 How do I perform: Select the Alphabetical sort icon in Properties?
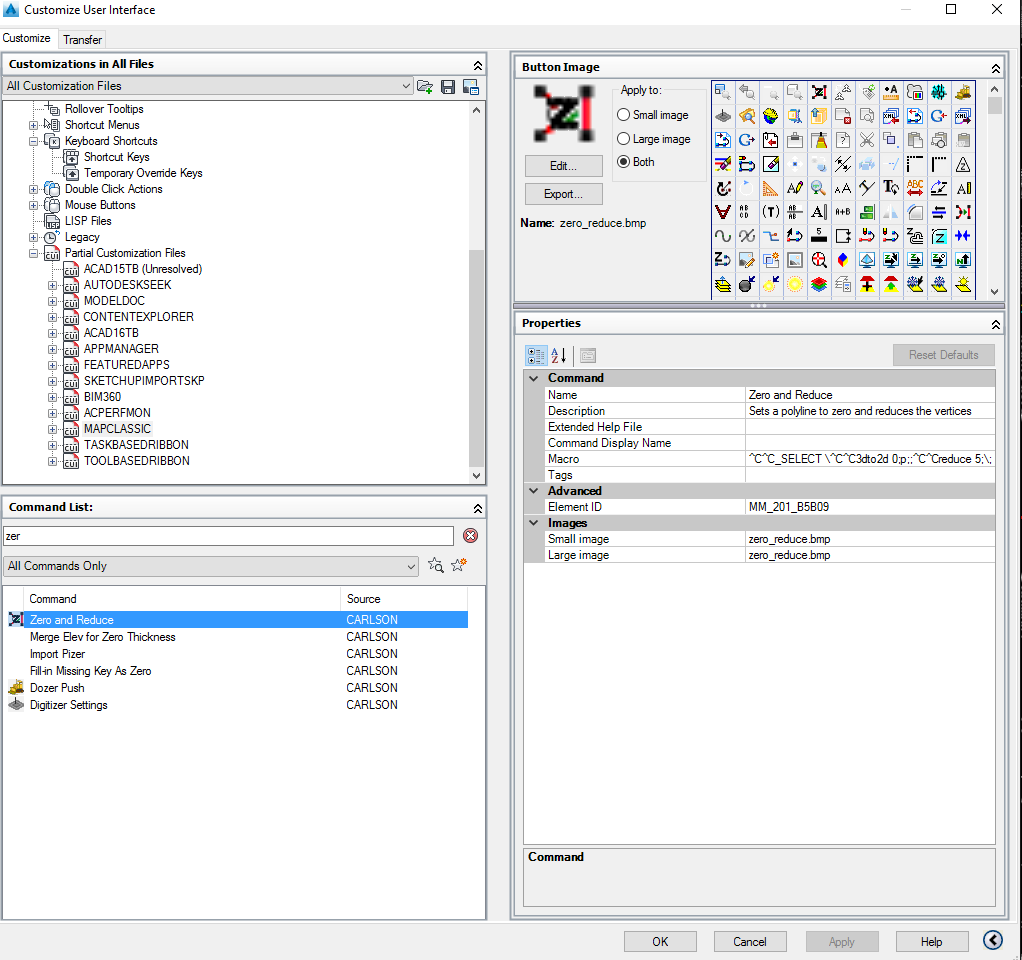557,355
